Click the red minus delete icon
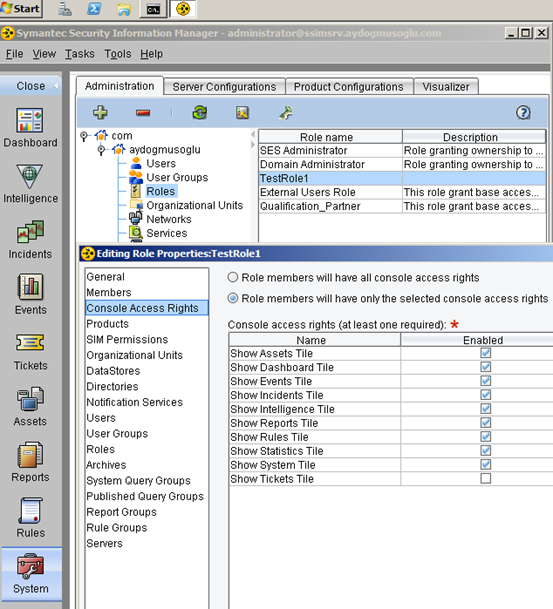 143,113
